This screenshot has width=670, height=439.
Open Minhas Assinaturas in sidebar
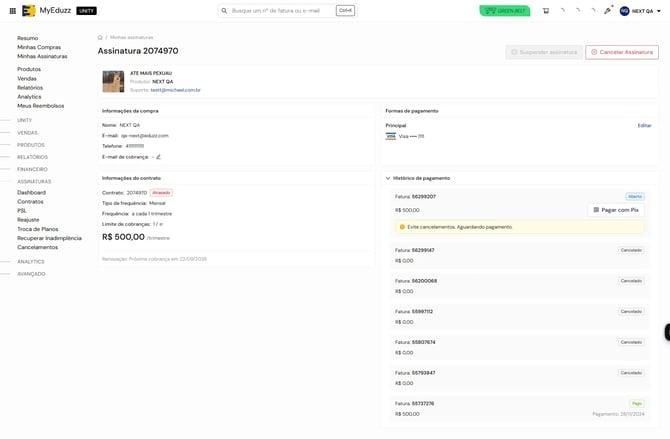pyautogui.click(x=42, y=56)
